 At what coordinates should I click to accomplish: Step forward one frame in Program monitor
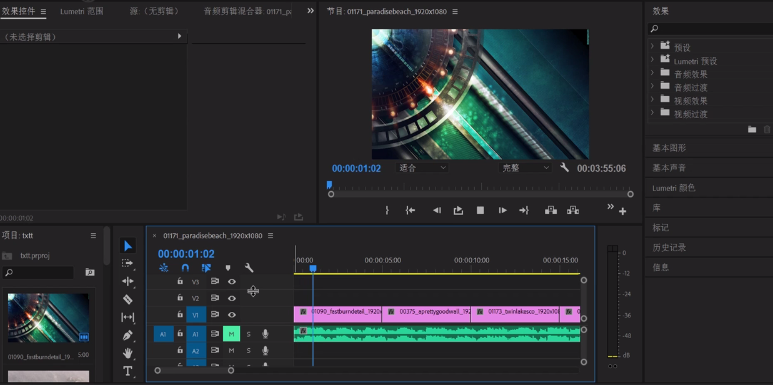click(x=502, y=210)
